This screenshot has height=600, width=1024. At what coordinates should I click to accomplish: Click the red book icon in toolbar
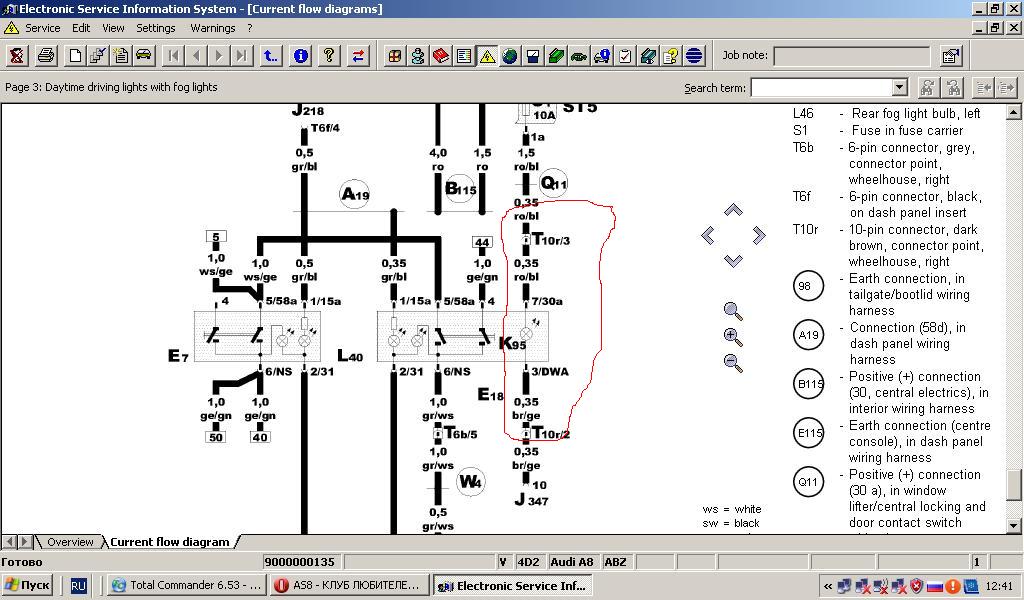(x=441, y=56)
